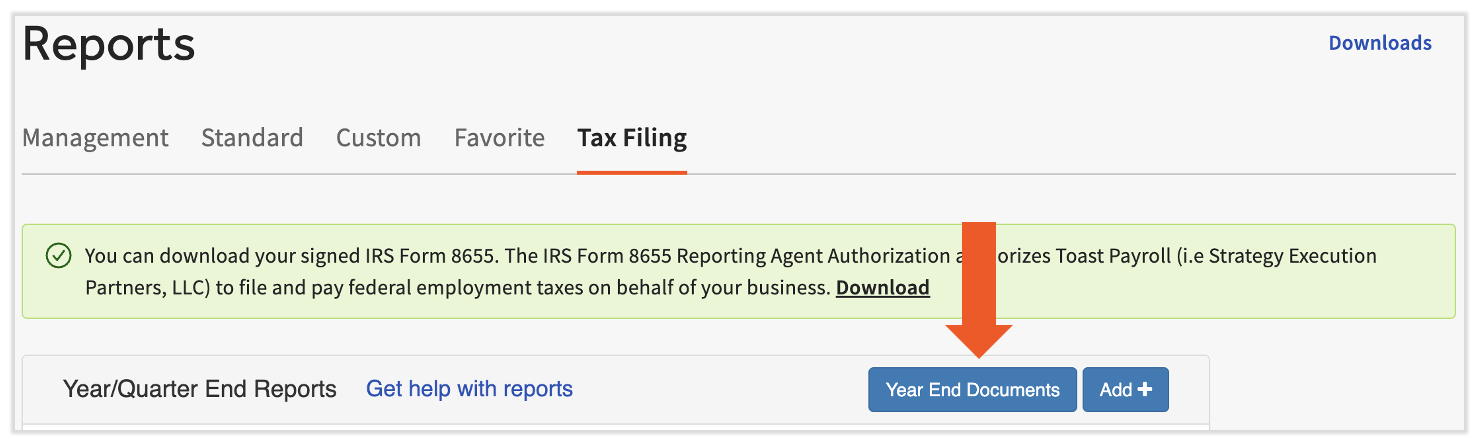Switch to the Management tab
Screen dimensions: 1480x446
(x=95, y=138)
